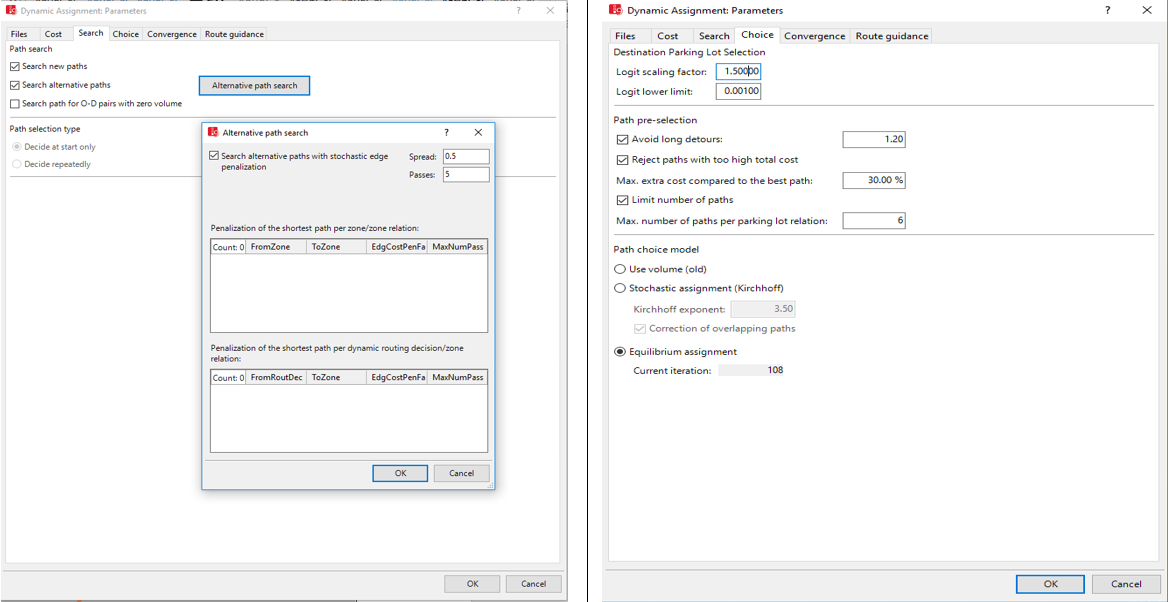Click OK in right Parameters window
The image size is (1168, 602).
(1050, 583)
